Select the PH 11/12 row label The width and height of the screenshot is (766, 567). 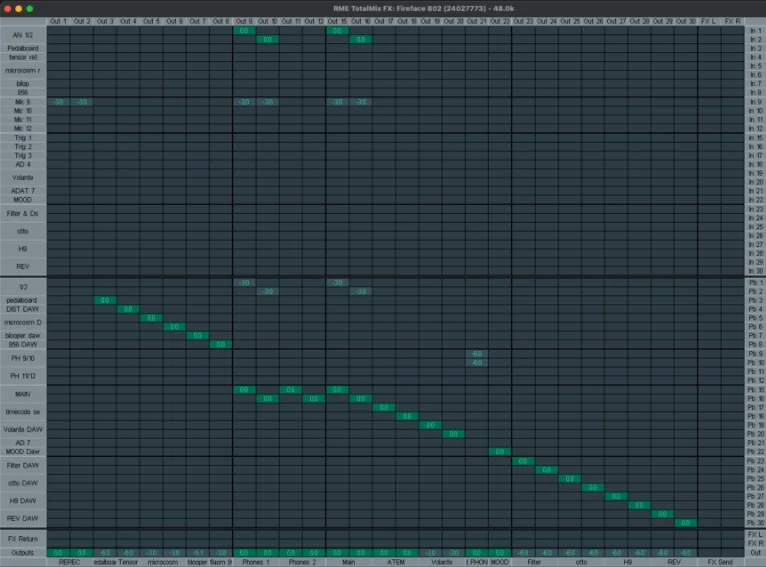[x=23, y=376]
